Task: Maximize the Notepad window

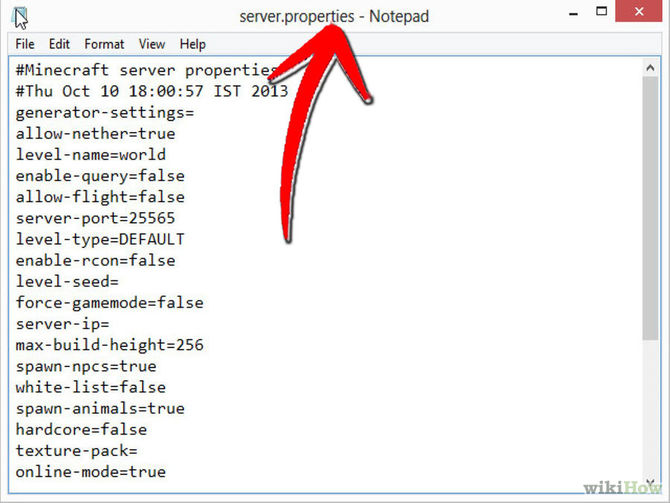Action: 601,12
